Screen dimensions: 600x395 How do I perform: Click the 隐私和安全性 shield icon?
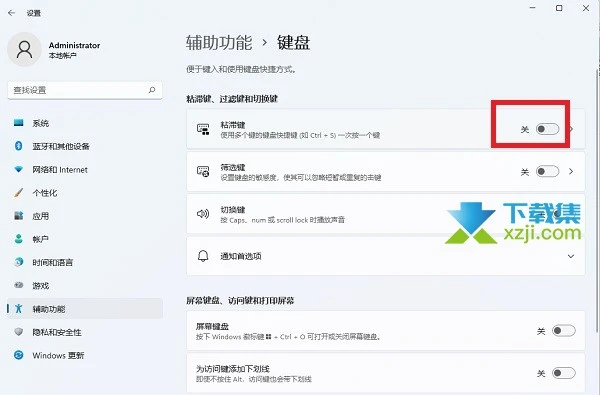[x=18, y=332]
